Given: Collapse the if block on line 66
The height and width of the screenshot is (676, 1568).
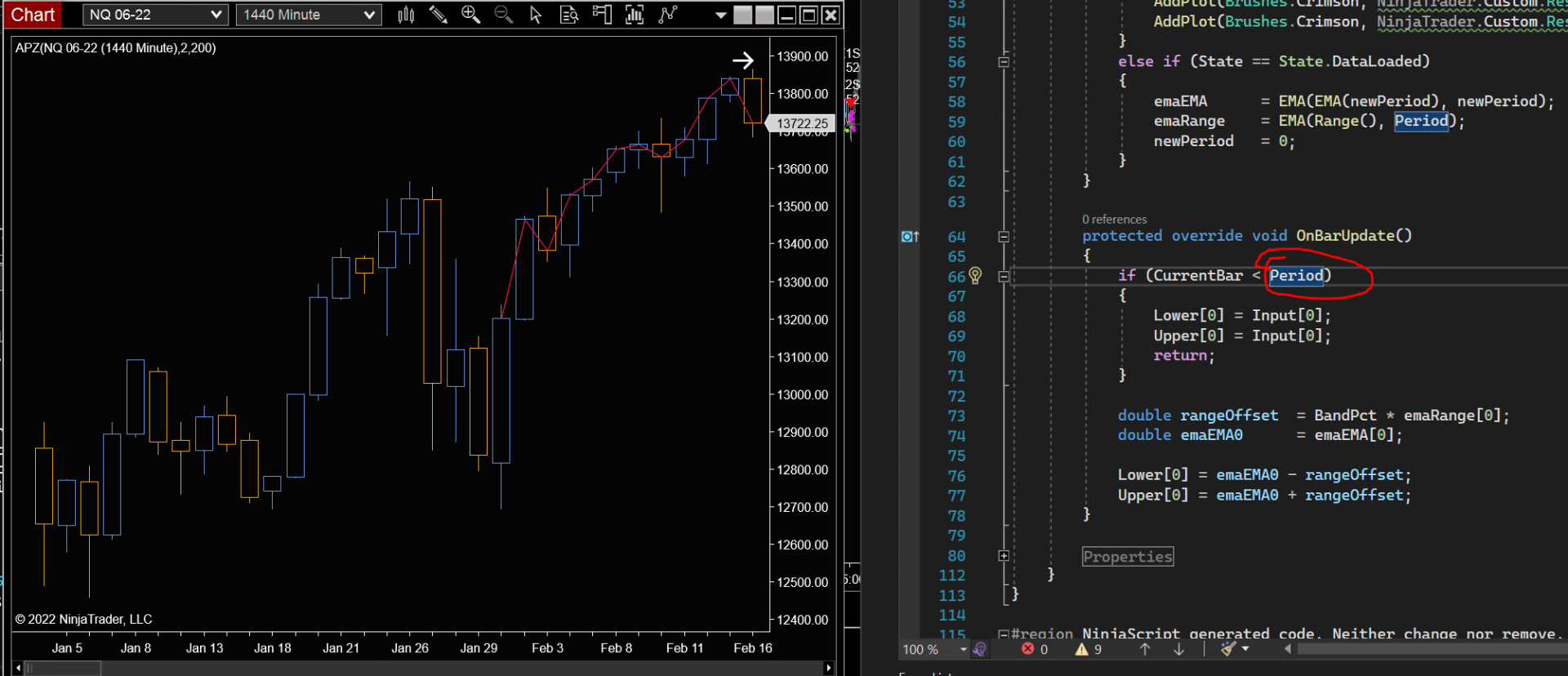Looking at the screenshot, I should pos(1004,277).
